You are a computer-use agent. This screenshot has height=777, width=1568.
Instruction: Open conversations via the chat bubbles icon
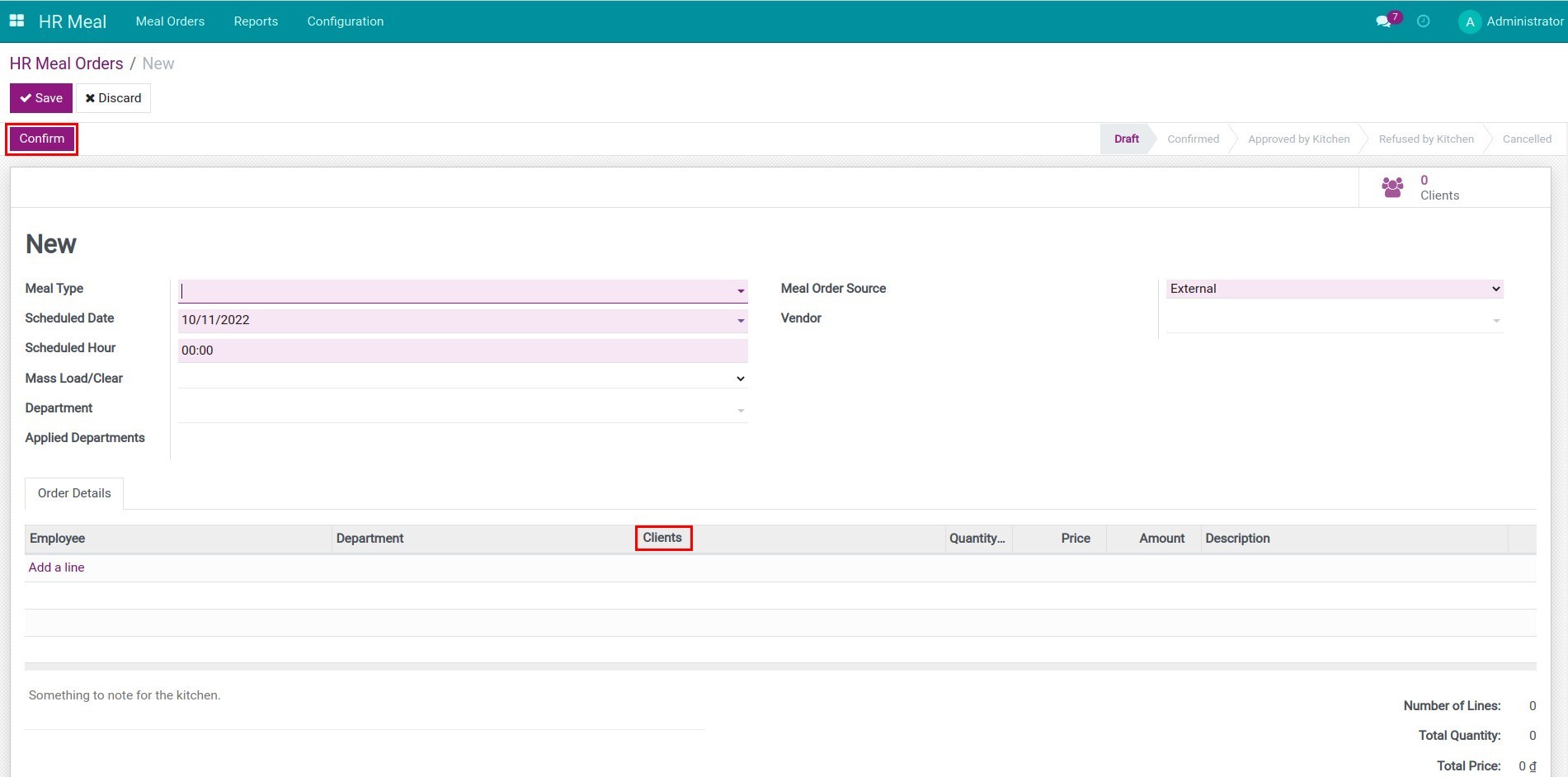[1382, 21]
